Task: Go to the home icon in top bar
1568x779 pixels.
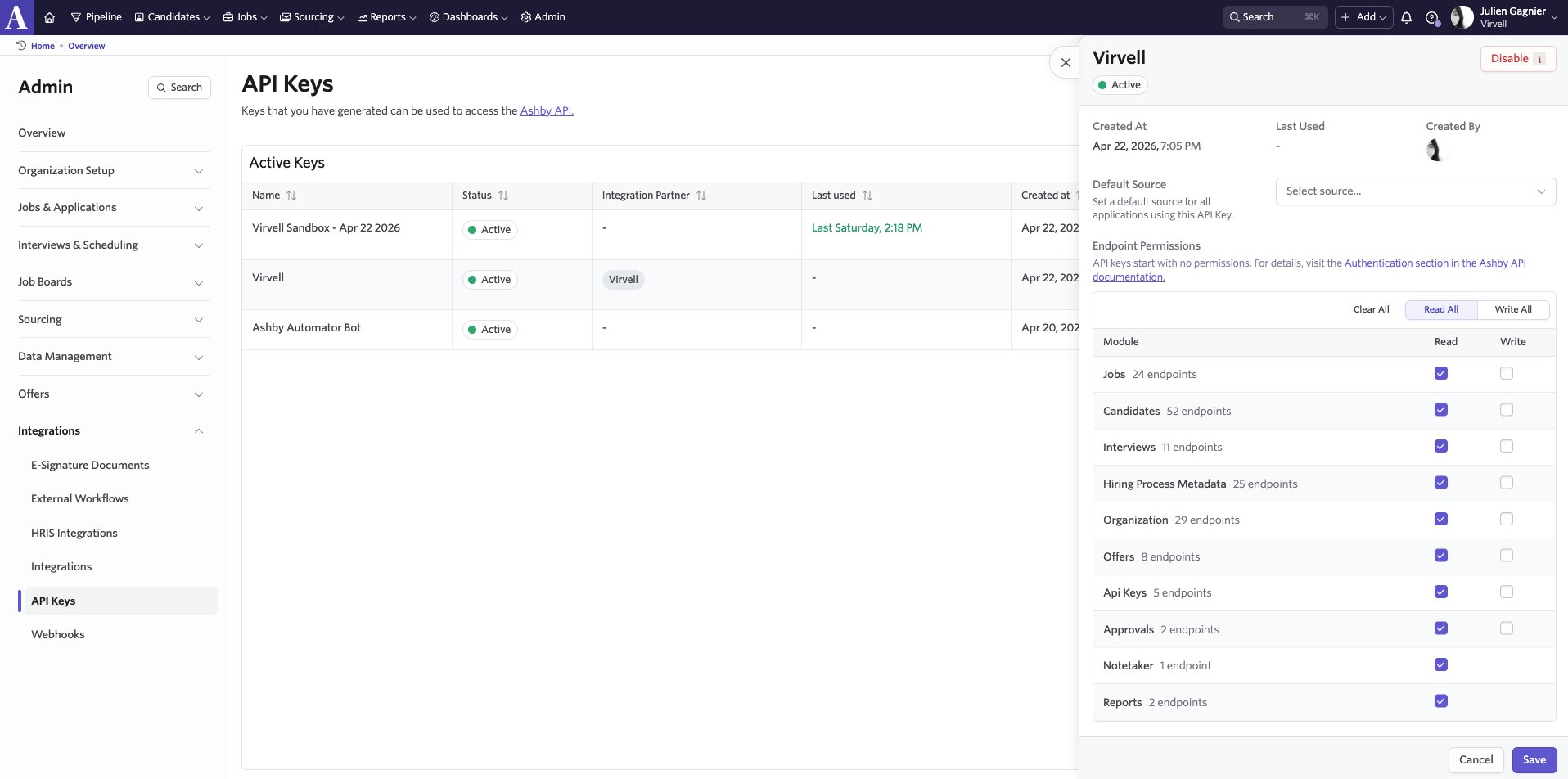Action: 49,17
